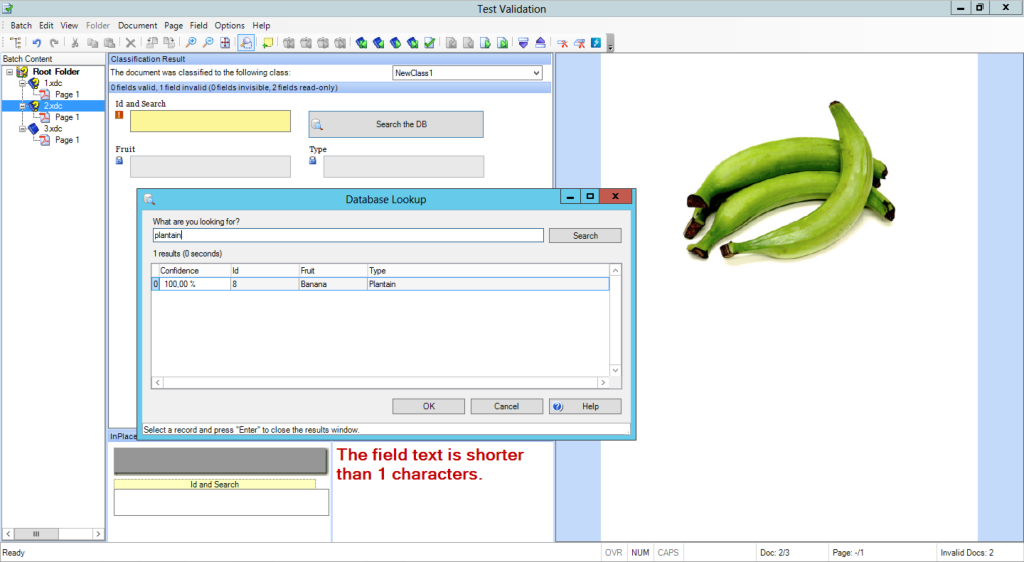Click the Undo arrow in the toolbar
This screenshot has height=562, width=1024.
pyautogui.click(x=37, y=43)
